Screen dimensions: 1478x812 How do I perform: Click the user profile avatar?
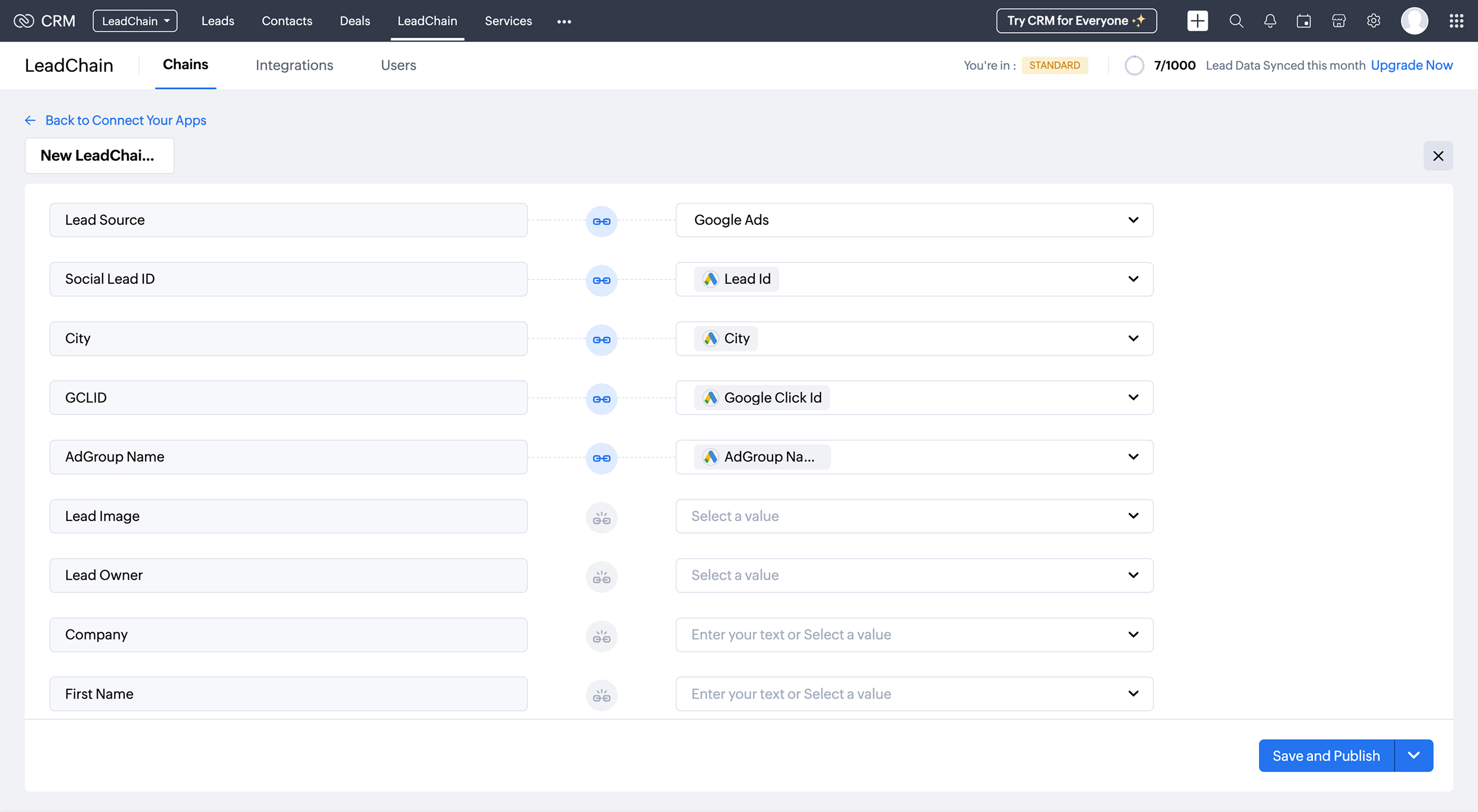click(1414, 21)
